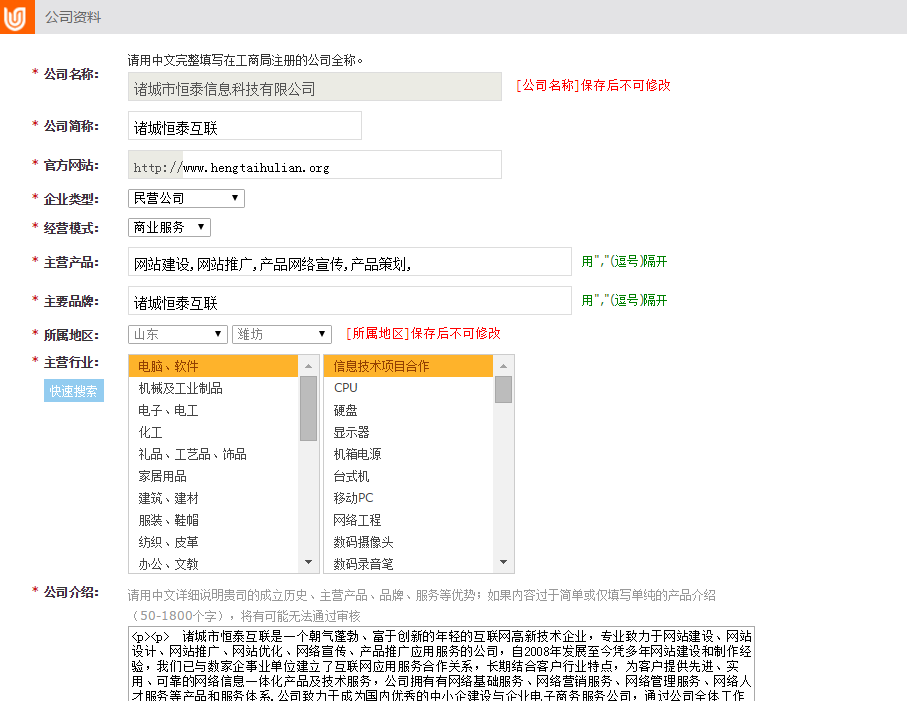Choose CPU in the sub-category list

click(x=346, y=388)
